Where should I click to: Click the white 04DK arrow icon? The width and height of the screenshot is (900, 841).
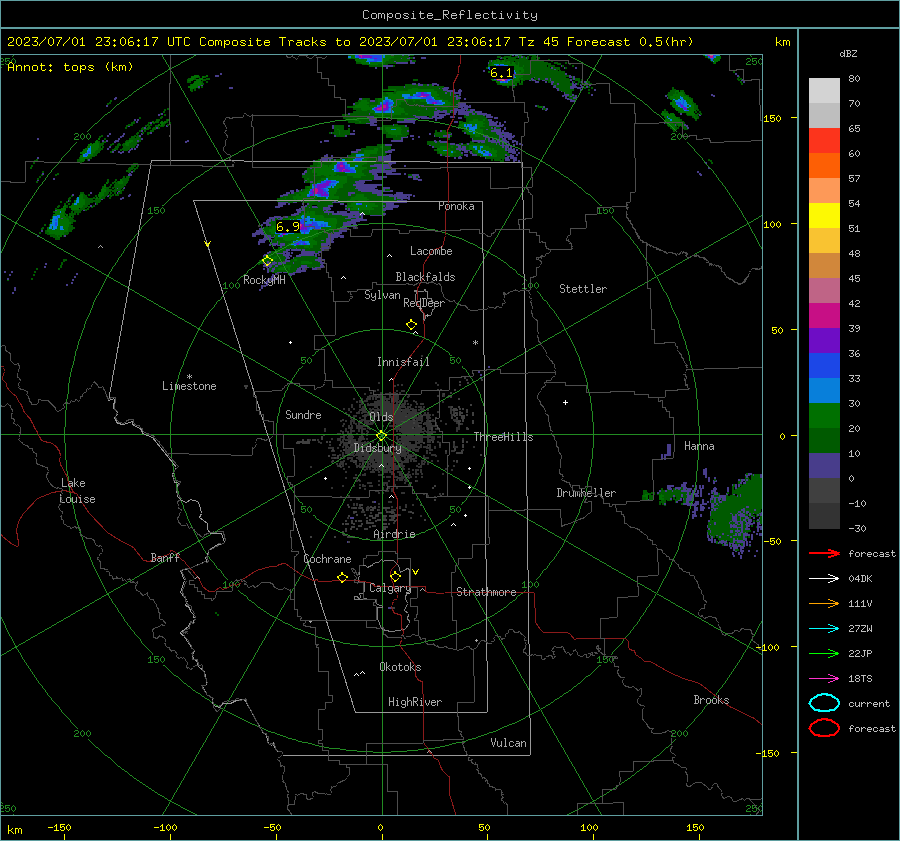tap(824, 579)
